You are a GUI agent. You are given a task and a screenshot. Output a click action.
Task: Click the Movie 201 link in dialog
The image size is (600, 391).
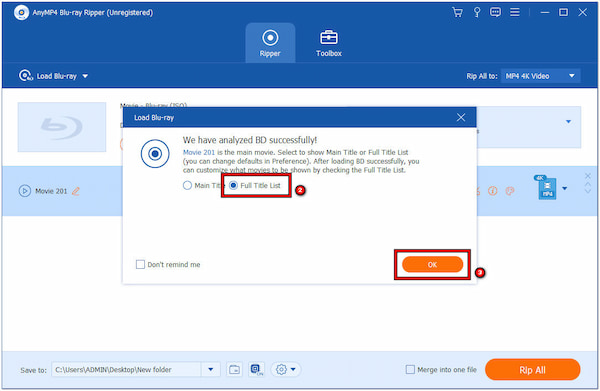199,152
